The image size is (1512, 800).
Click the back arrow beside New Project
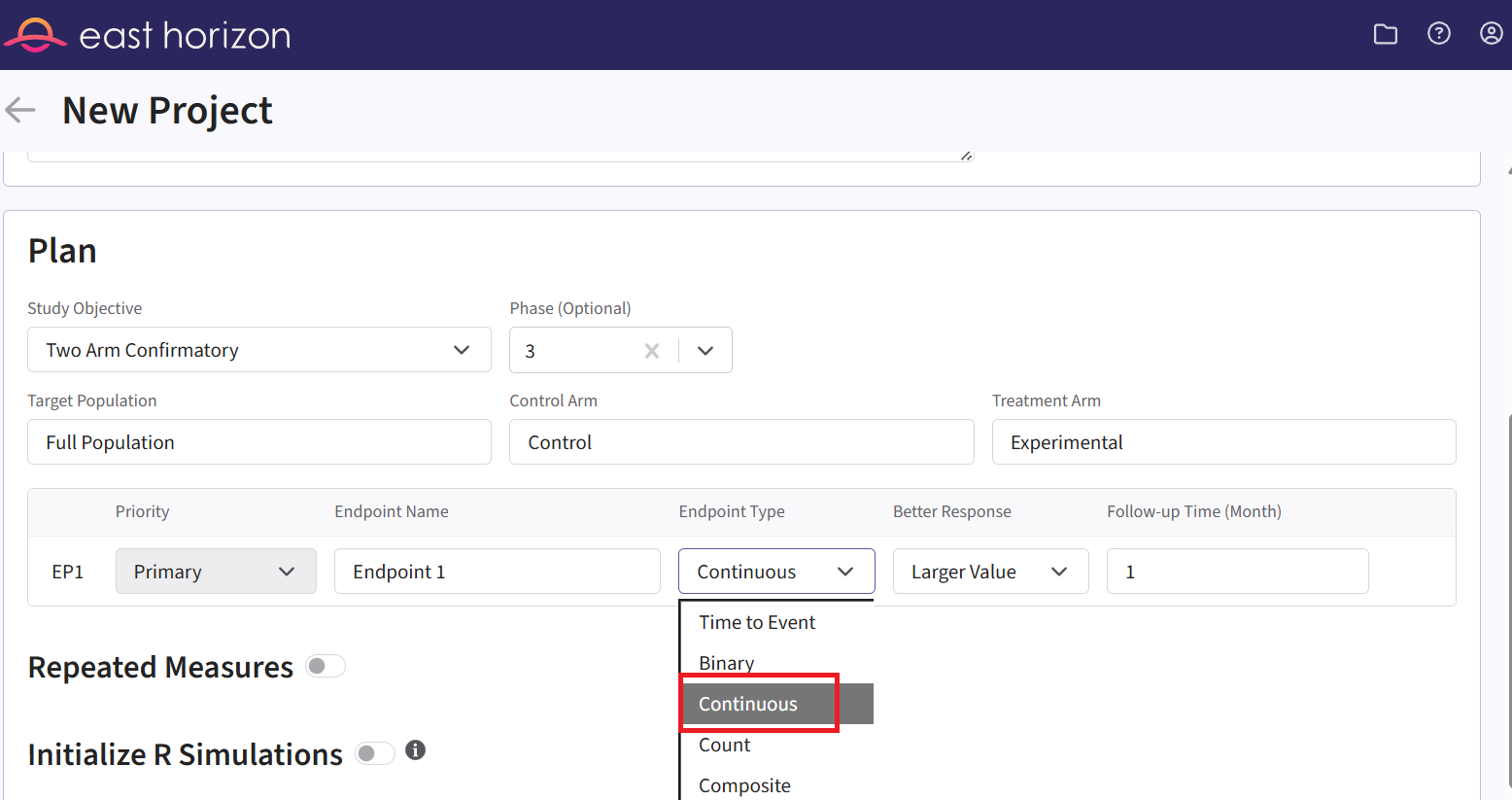[20, 110]
